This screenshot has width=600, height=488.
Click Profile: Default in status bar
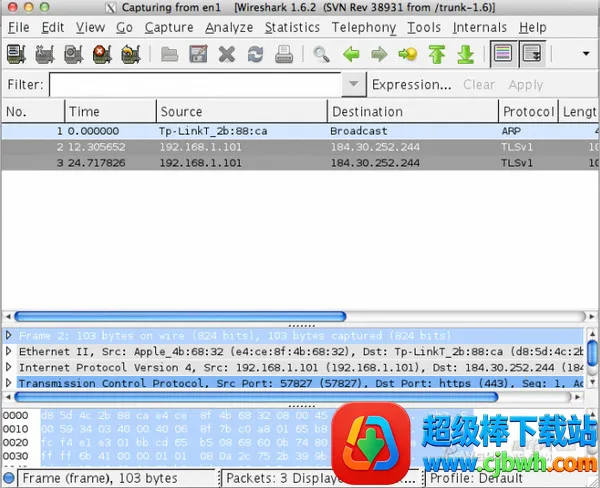tap(476, 478)
